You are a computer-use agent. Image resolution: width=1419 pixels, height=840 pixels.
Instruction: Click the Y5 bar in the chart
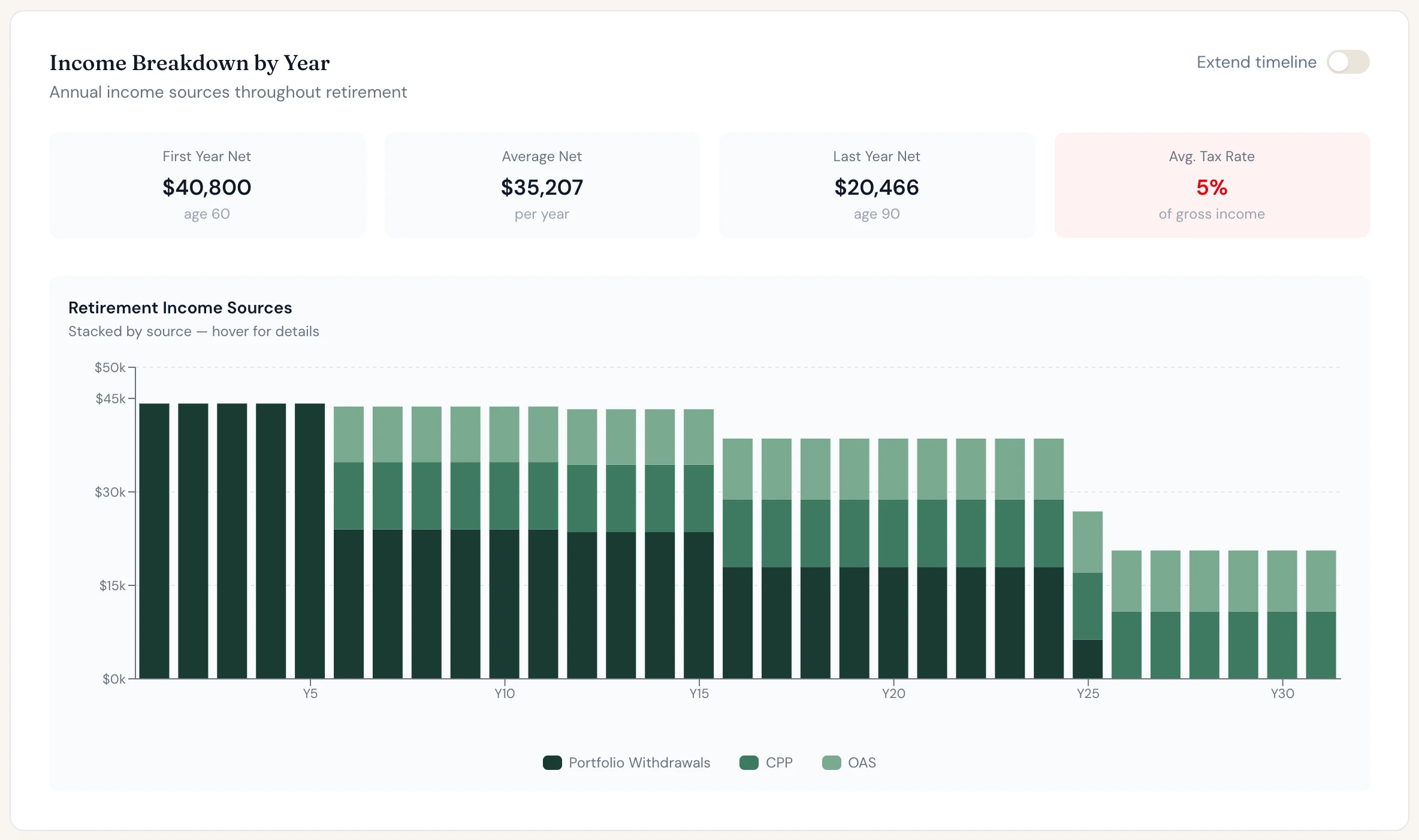(x=310, y=541)
